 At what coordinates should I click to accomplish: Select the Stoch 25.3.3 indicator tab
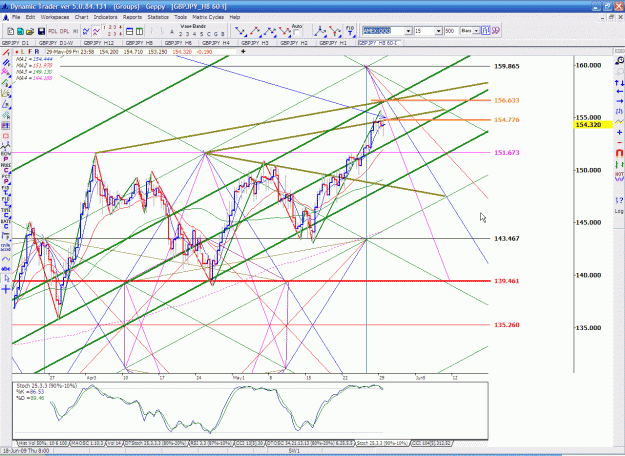point(382,443)
